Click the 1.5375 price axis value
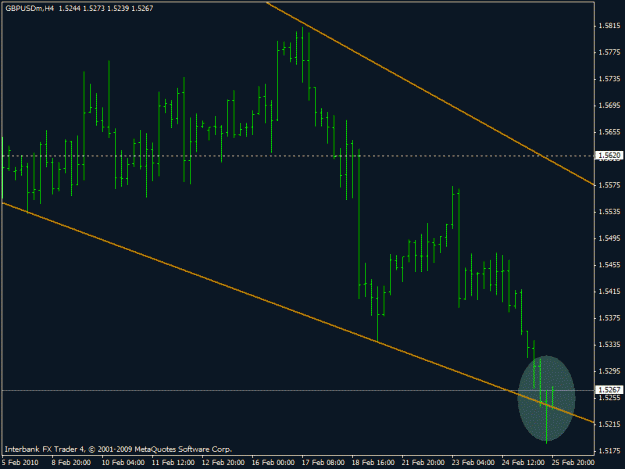Screen dimensions: 625x469 [x=609, y=318]
